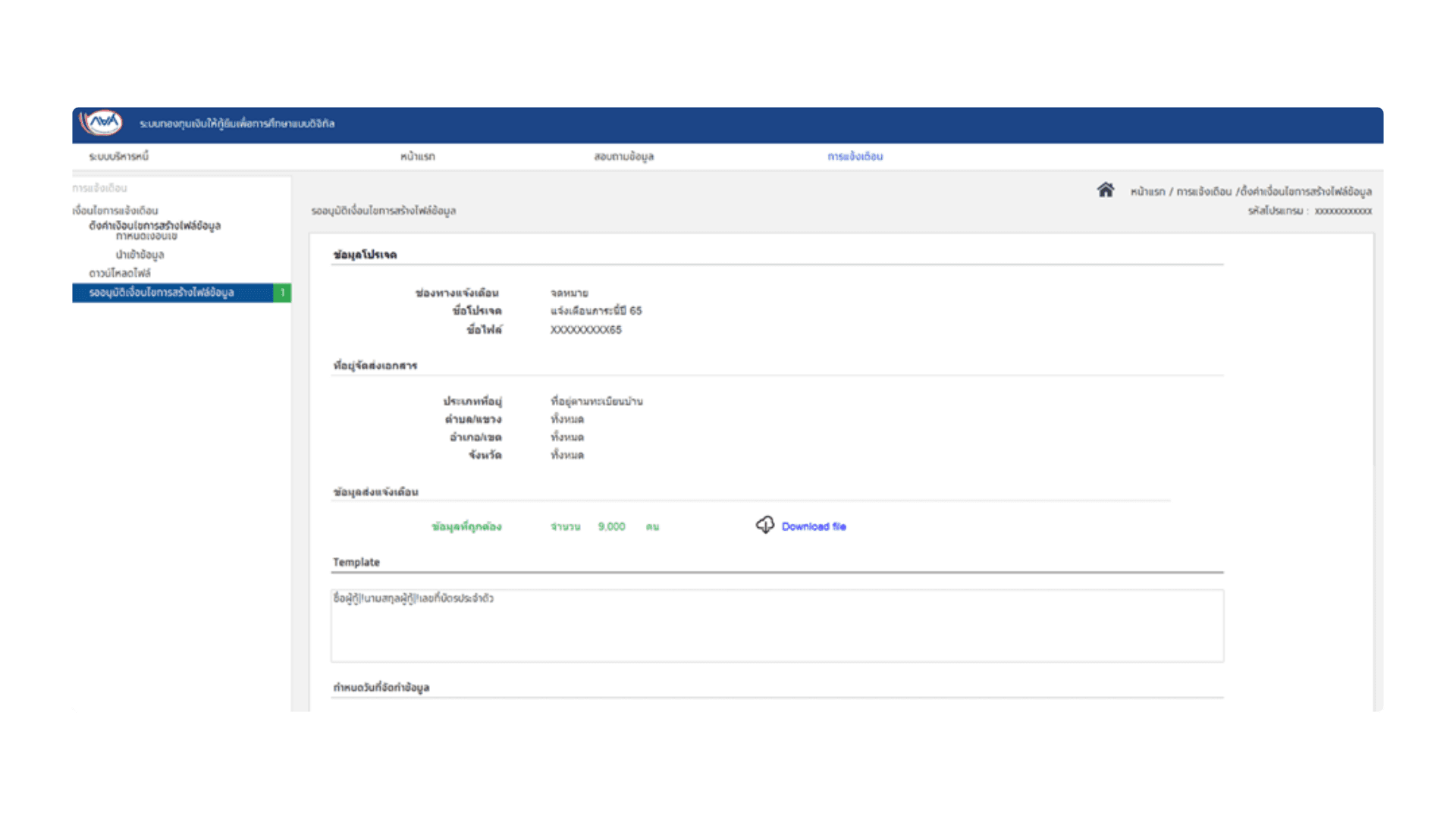Image resolution: width=1456 pixels, height=819 pixels.
Task: Select นำเข้าข้อมูล in the sidebar
Action: click(x=140, y=255)
